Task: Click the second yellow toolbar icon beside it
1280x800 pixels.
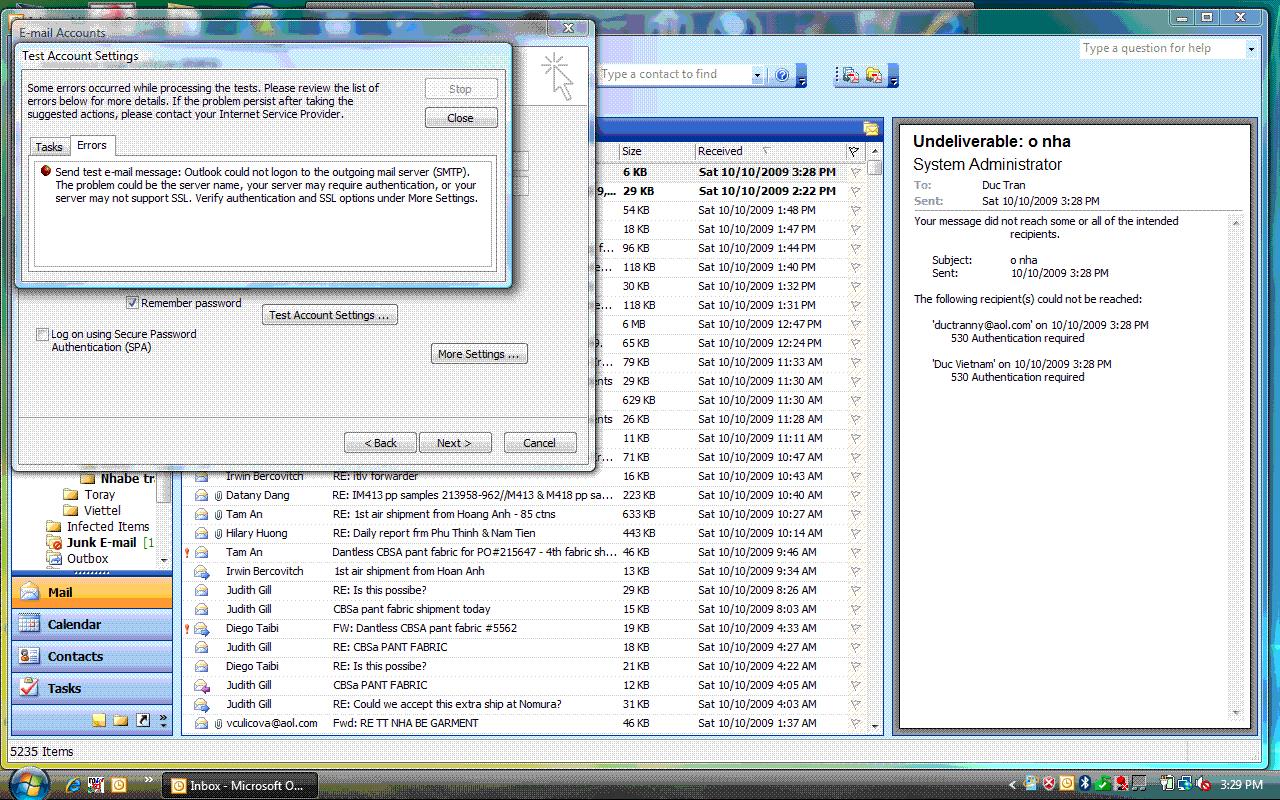Action: point(873,75)
